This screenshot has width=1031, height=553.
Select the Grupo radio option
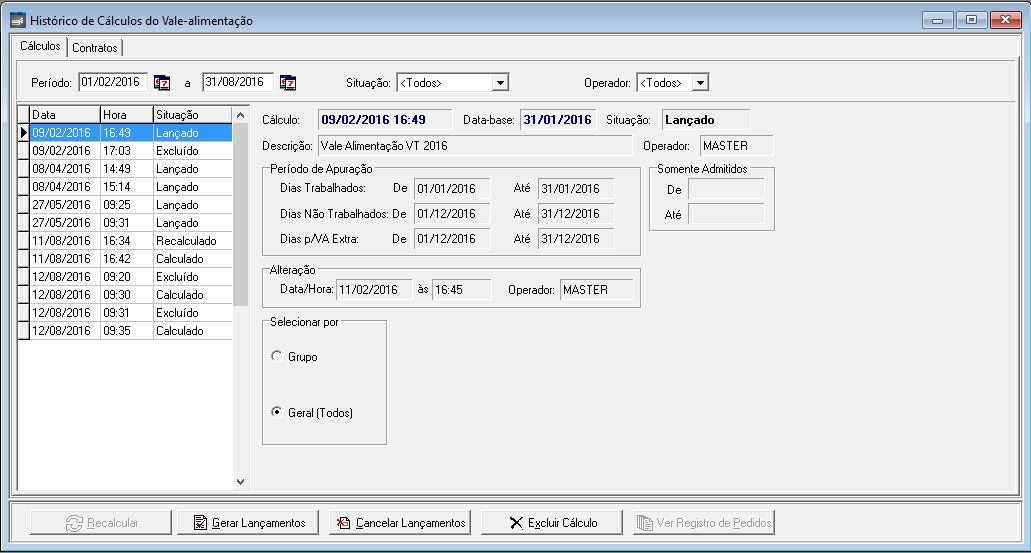[x=276, y=357]
